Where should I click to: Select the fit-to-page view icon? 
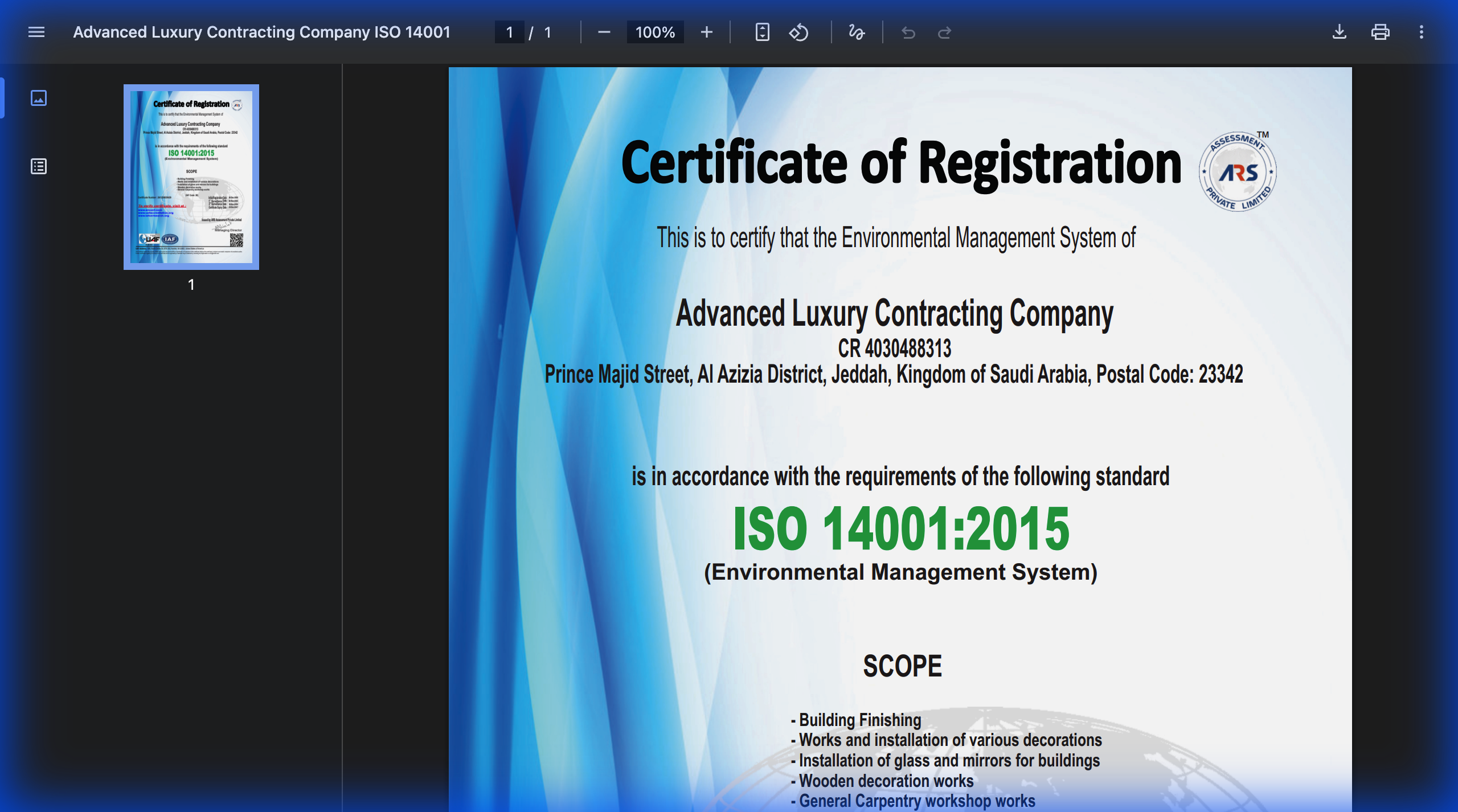tap(762, 32)
